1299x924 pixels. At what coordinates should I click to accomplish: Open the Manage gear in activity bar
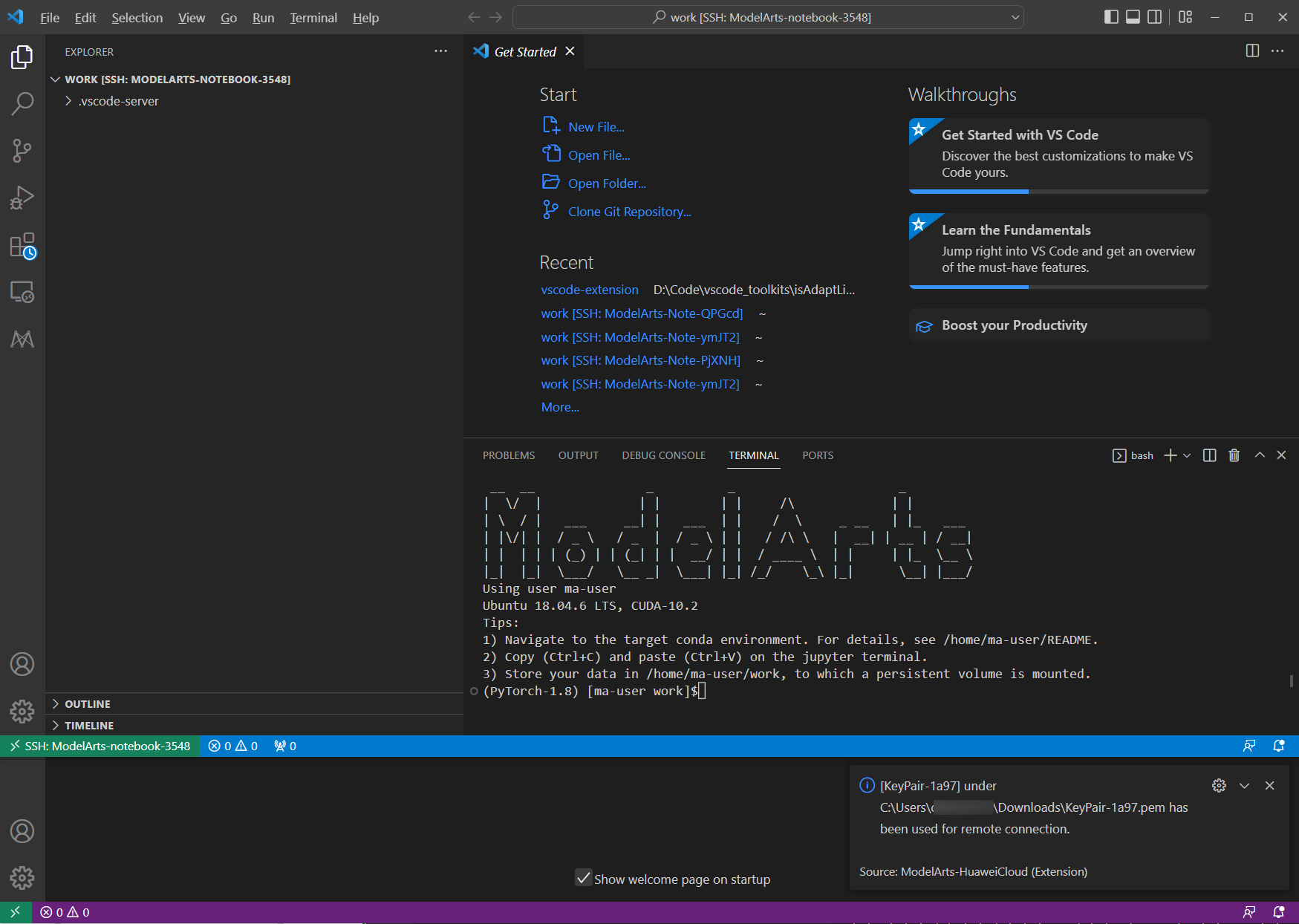coord(22,712)
